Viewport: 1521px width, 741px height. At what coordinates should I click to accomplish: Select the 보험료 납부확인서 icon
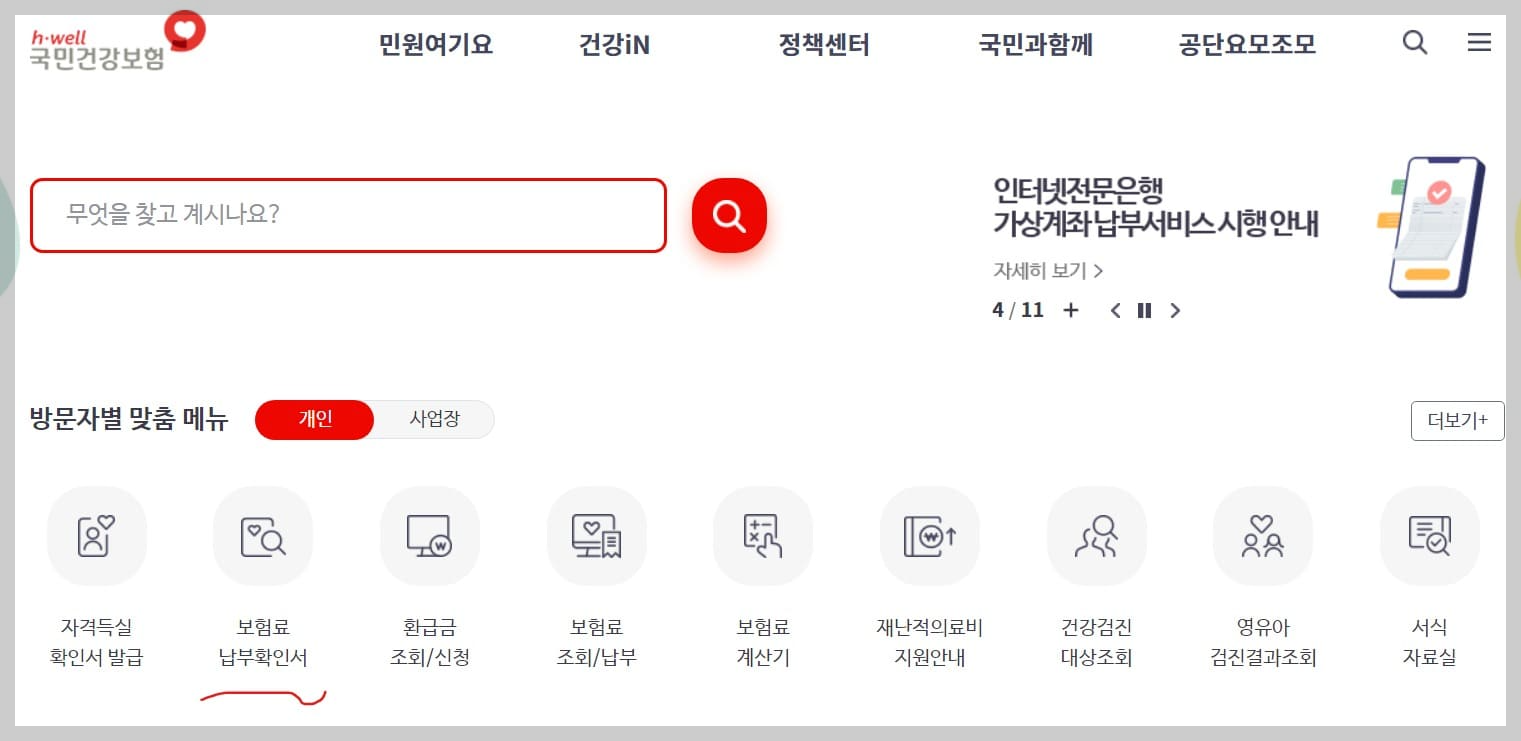[x=263, y=536]
